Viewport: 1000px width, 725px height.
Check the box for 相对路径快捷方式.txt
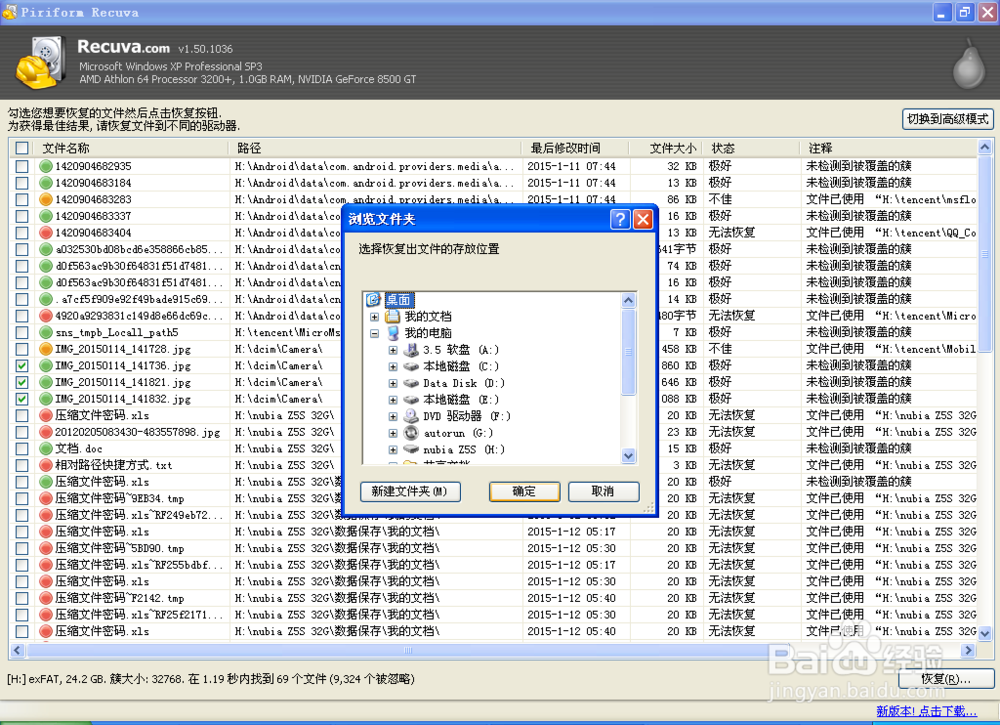(22, 465)
